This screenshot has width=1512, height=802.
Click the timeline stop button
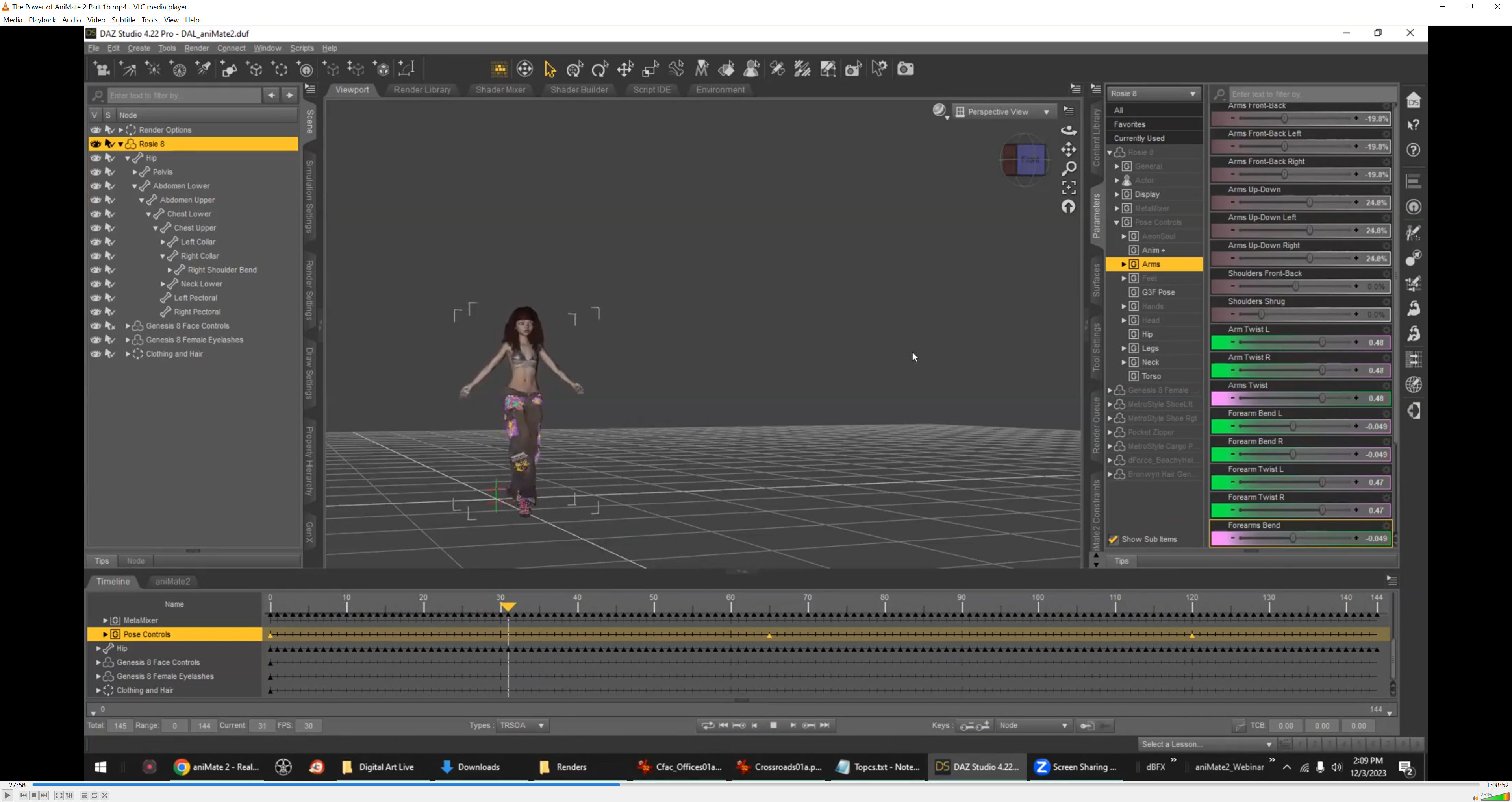pos(774,726)
